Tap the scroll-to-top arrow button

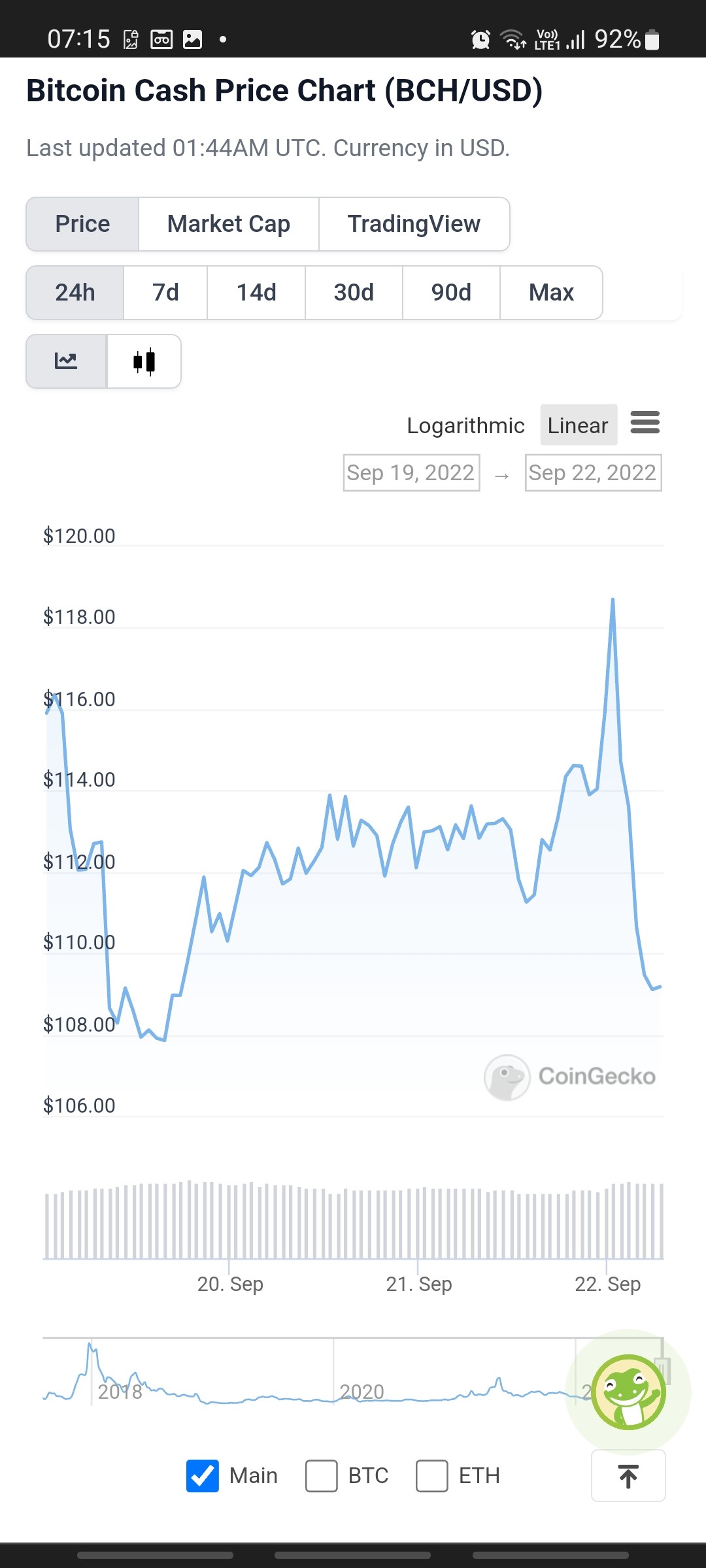pos(628,1476)
